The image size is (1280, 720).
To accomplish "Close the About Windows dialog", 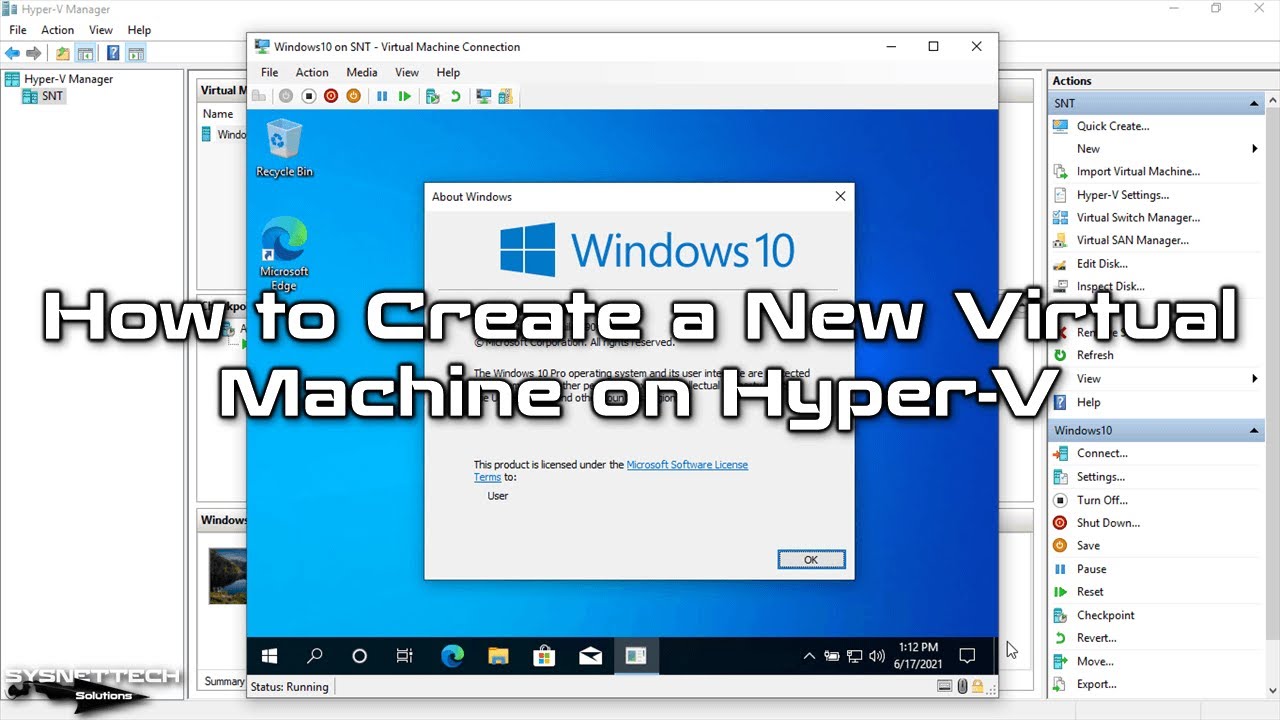I will pyautogui.click(x=840, y=197).
